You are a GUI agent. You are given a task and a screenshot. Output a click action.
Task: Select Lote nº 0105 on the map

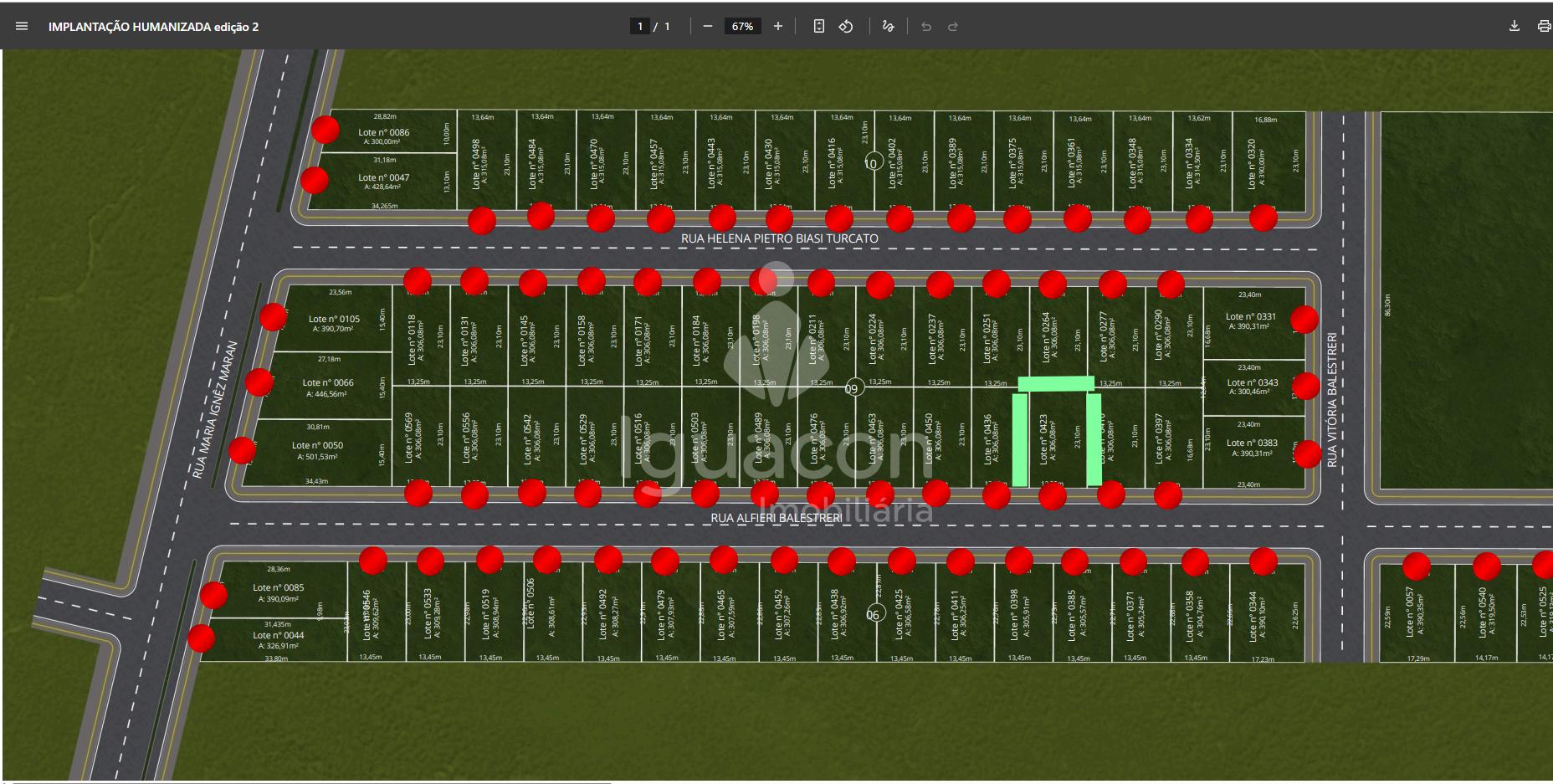coord(334,322)
